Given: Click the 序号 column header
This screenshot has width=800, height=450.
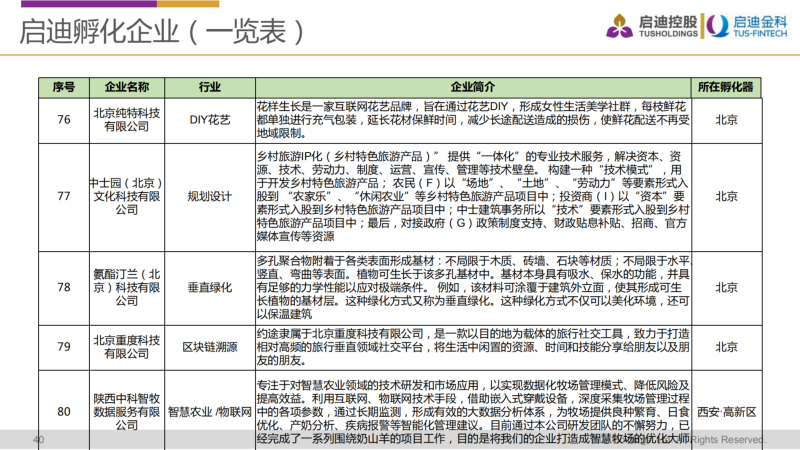Looking at the screenshot, I should pyautogui.click(x=64, y=87).
